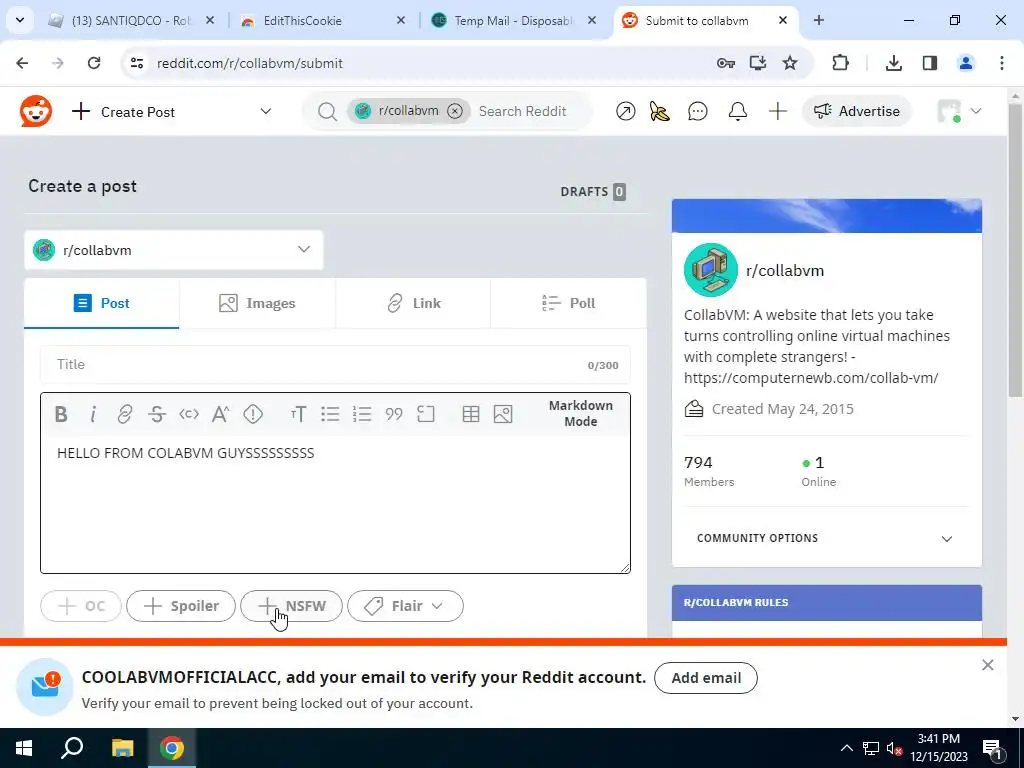Insert a quote block
This screenshot has height=768, width=1024.
pos(394,414)
